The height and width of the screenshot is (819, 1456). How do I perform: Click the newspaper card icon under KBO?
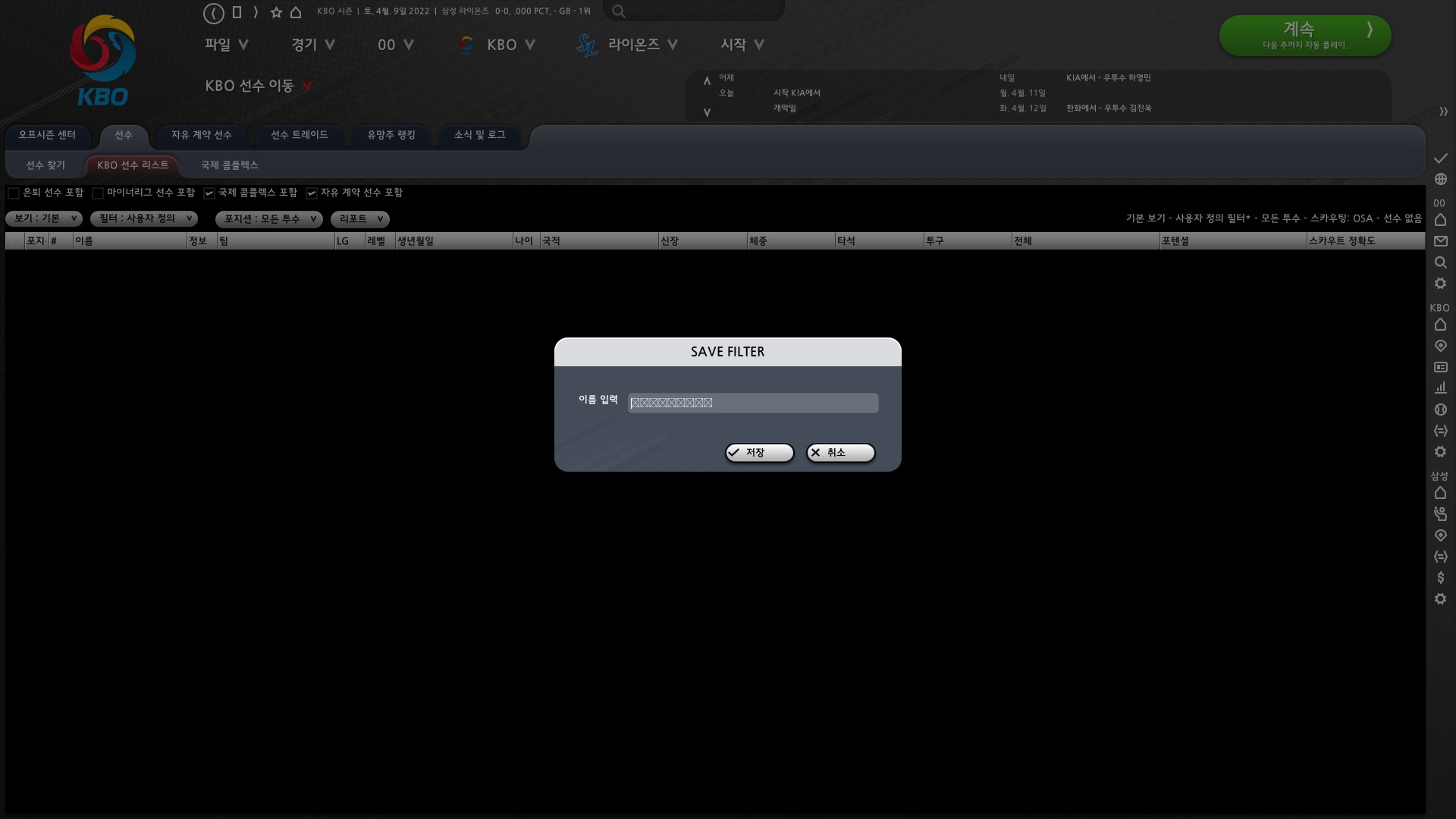1440,367
